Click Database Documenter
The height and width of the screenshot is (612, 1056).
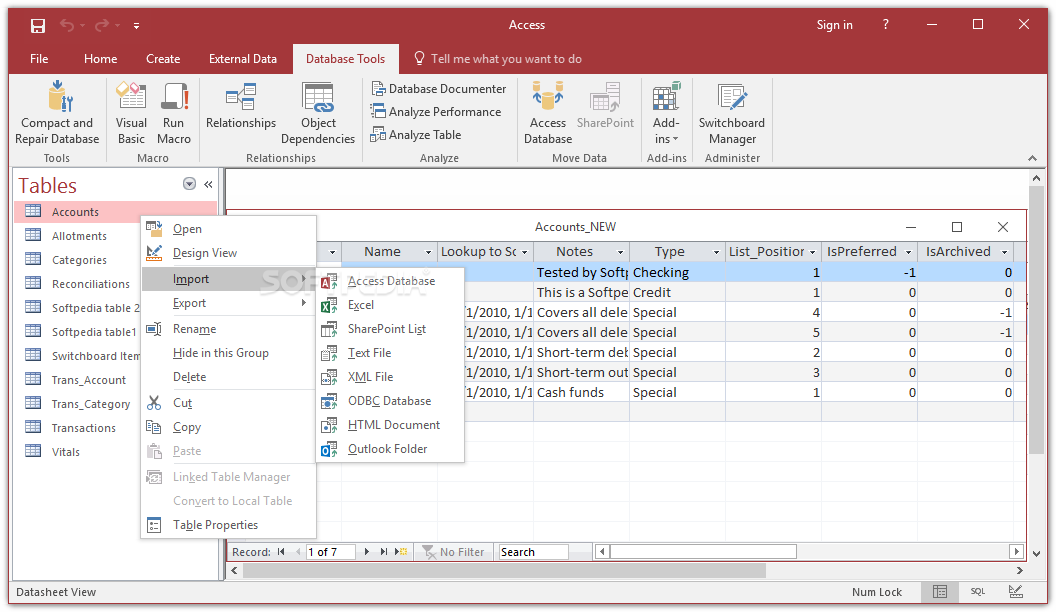(x=438, y=89)
